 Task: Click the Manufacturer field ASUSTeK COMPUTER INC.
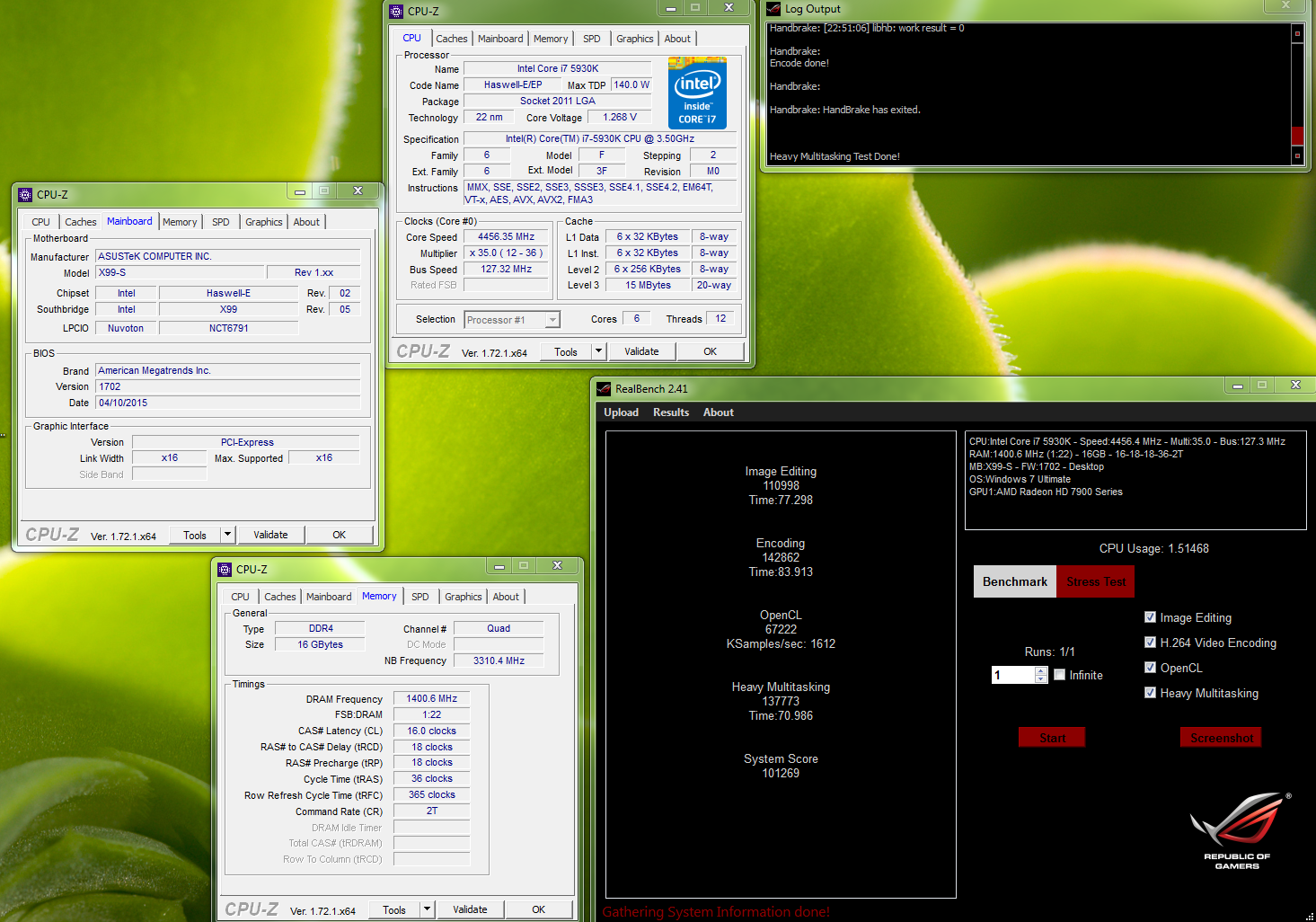click(228, 256)
